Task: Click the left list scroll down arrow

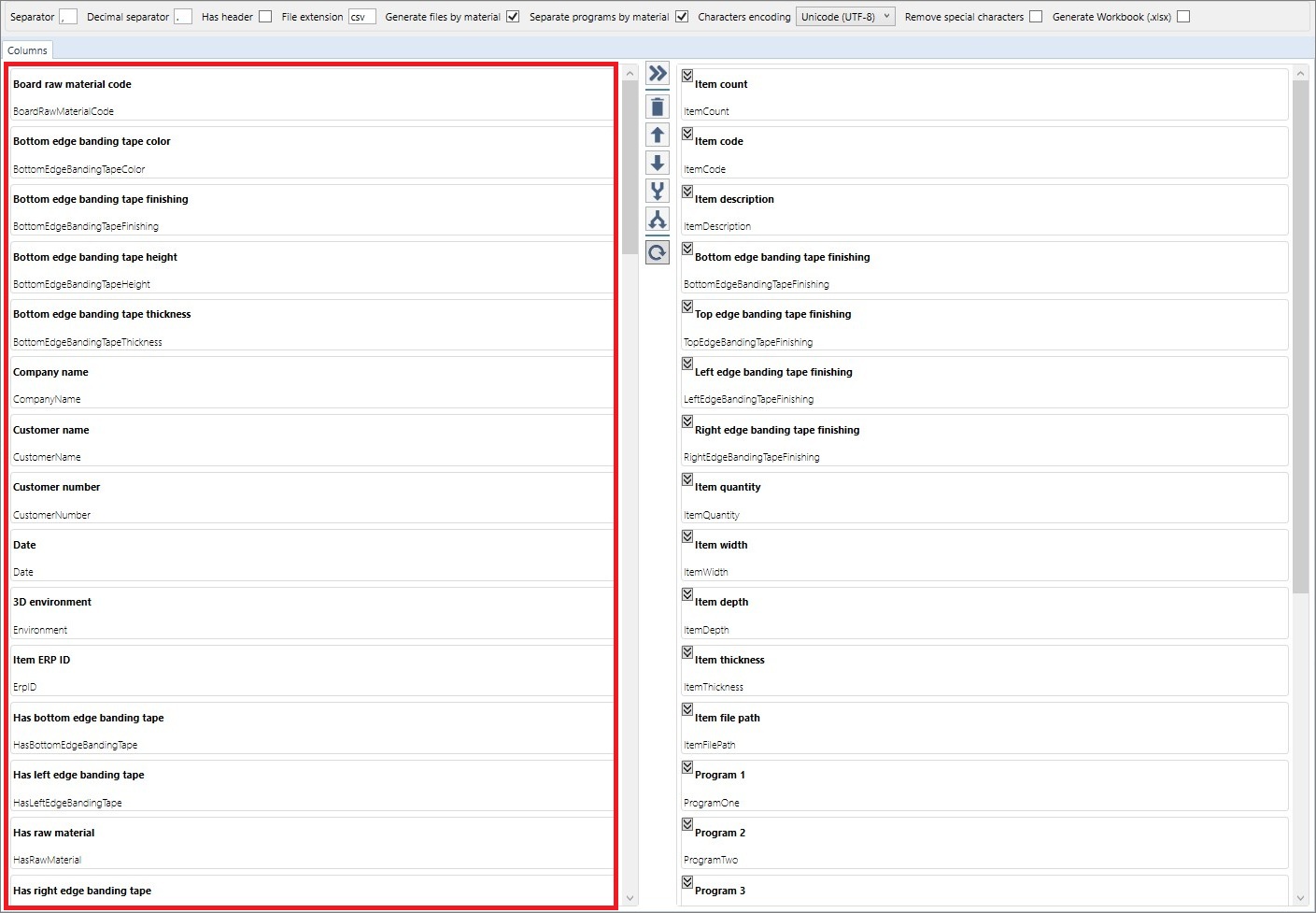Action: pos(630,898)
